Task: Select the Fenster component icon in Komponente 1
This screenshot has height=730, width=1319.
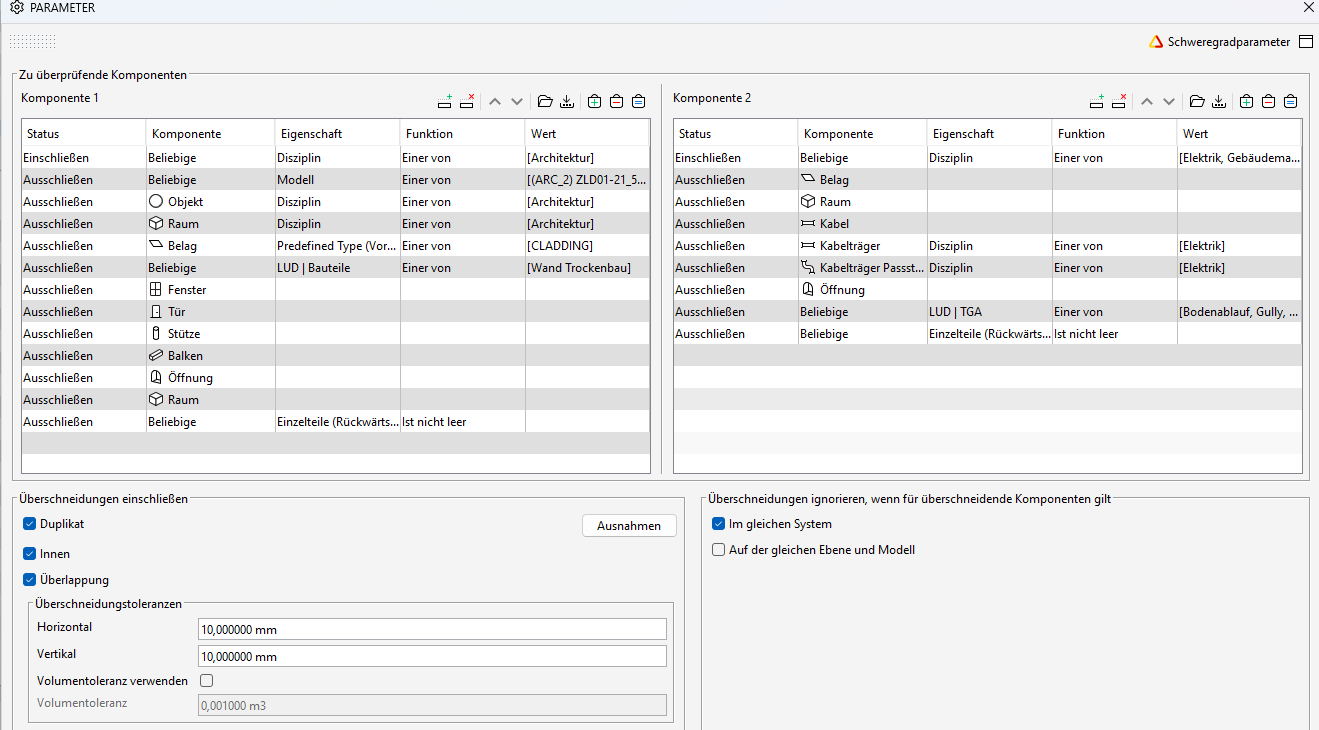Action: (x=155, y=290)
